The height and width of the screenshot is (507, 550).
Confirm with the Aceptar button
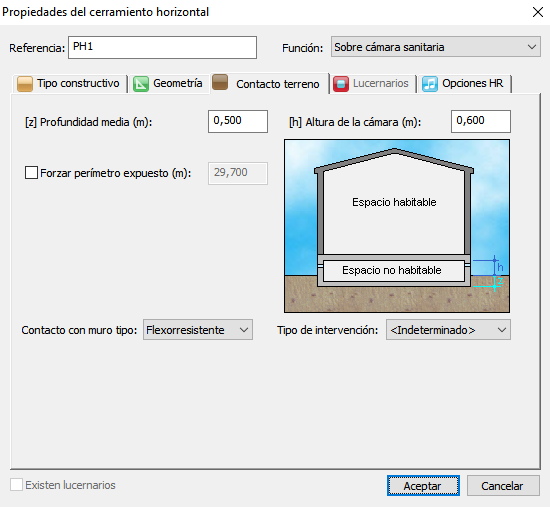tap(423, 486)
